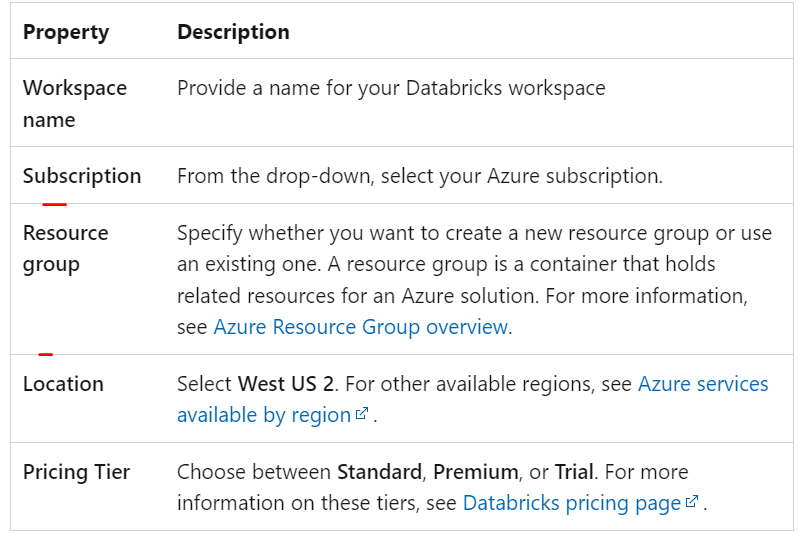799x536 pixels.
Task: Click the Pricing Tier property label
Action: point(76,472)
